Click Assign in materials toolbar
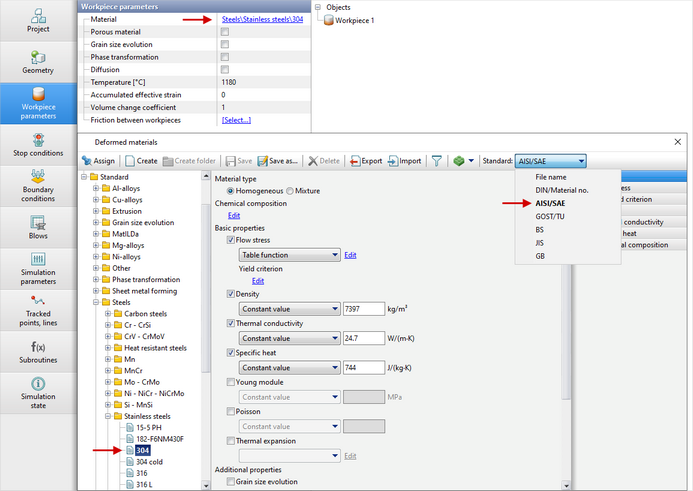The height and width of the screenshot is (491, 693). coord(98,160)
